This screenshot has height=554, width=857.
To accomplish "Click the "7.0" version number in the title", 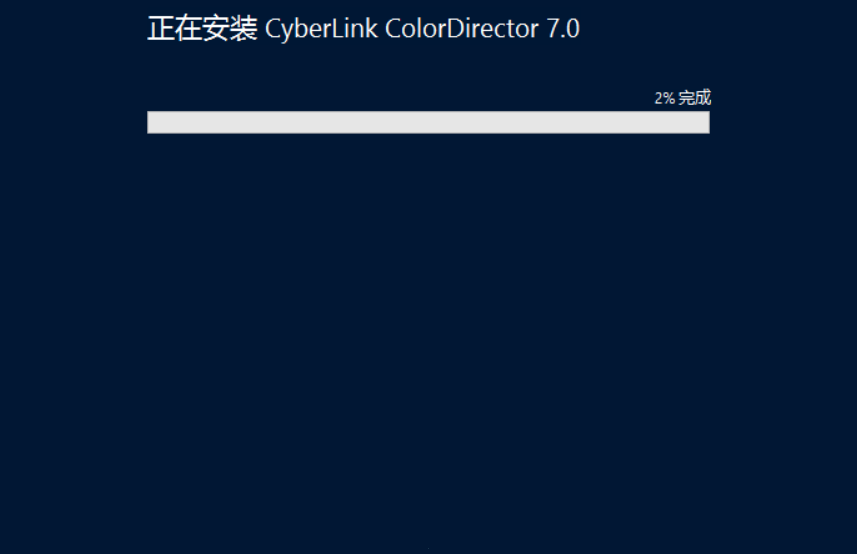I will [x=563, y=28].
